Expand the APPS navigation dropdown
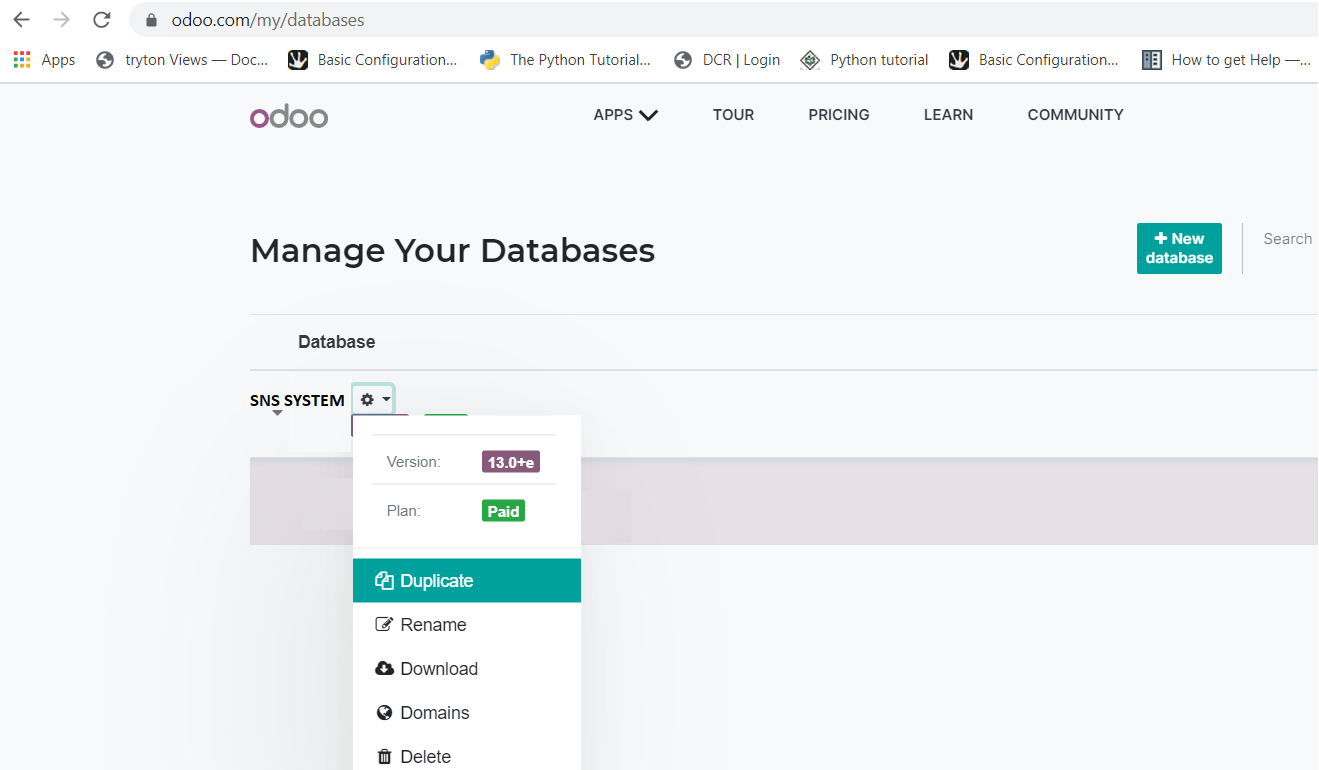This screenshot has height=770, width=1319. (625, 115)
